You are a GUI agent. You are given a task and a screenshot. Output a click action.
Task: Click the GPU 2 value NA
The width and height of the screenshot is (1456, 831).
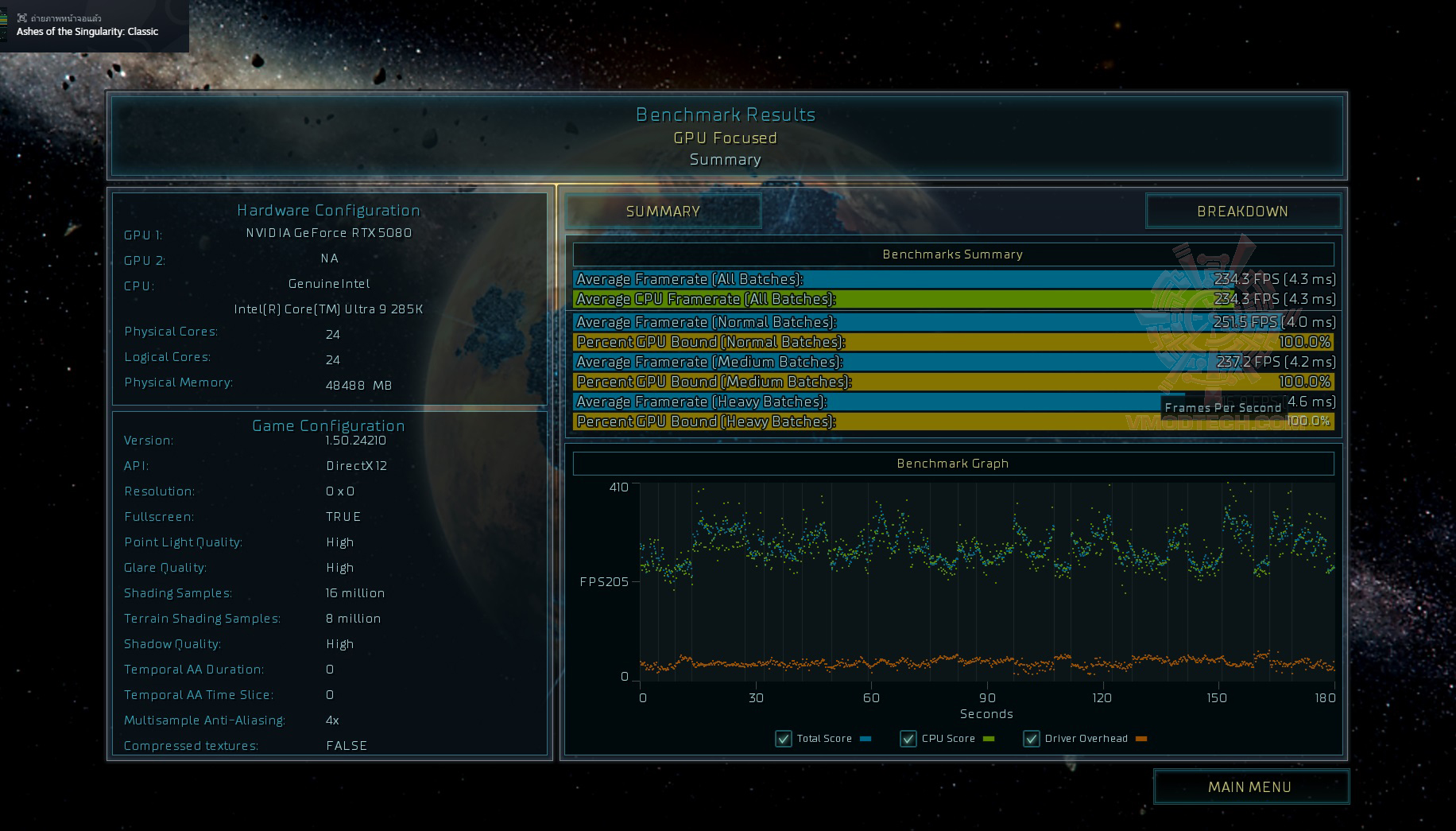coord(330,258)
